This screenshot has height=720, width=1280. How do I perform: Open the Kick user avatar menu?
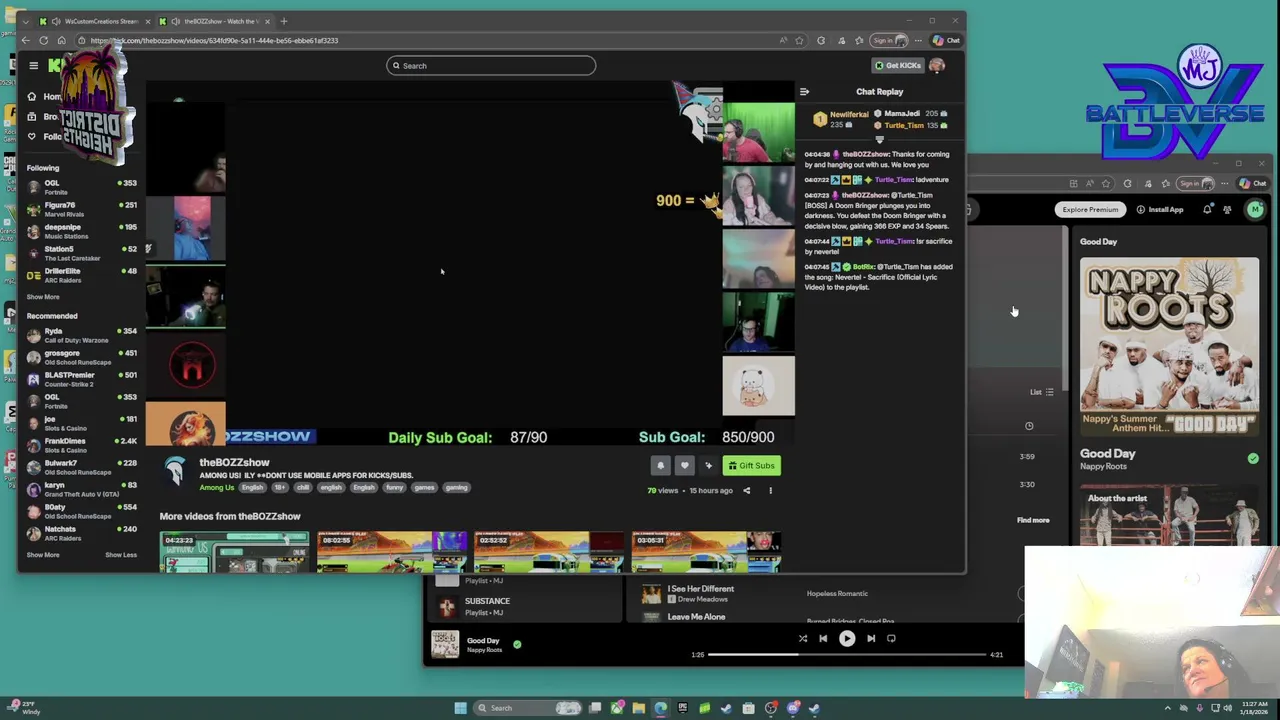[937, 66]
